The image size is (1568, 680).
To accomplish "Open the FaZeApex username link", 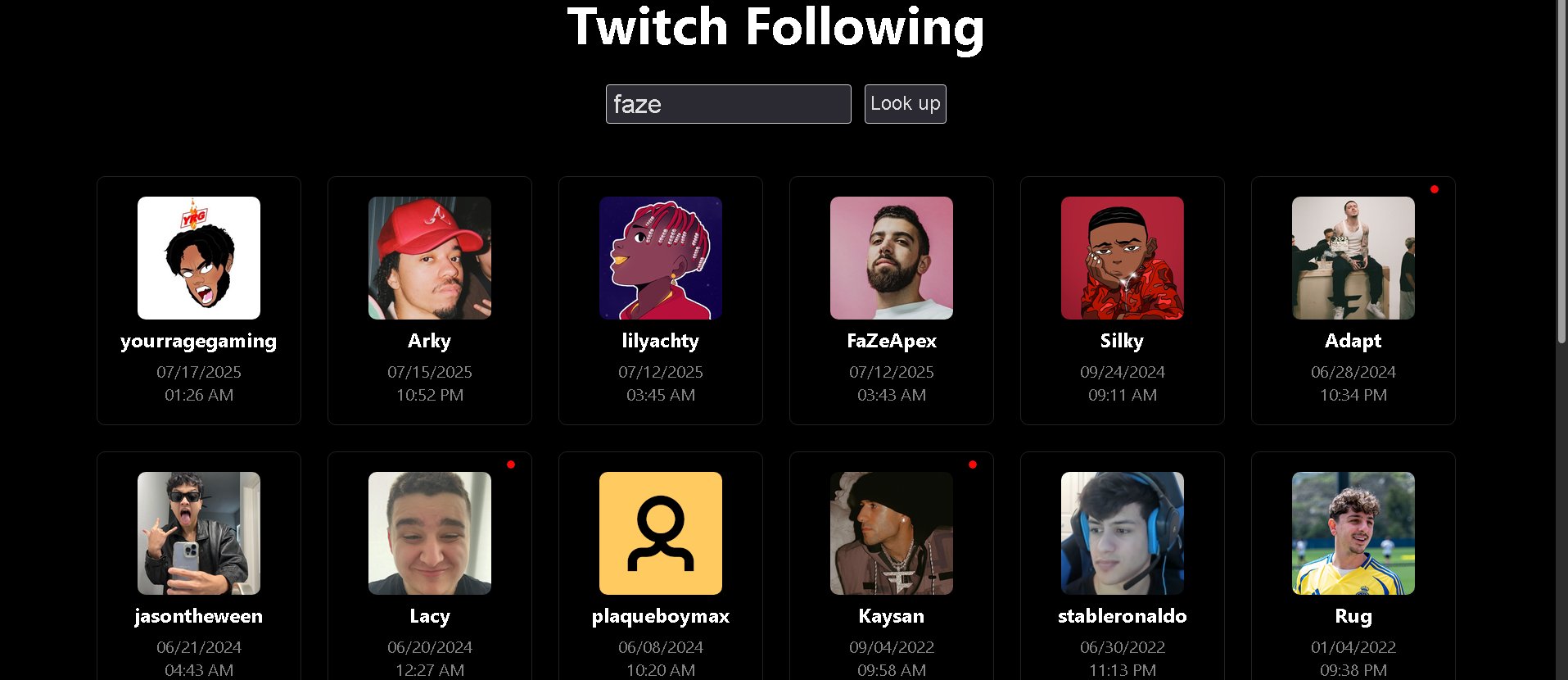I will 892,341.
